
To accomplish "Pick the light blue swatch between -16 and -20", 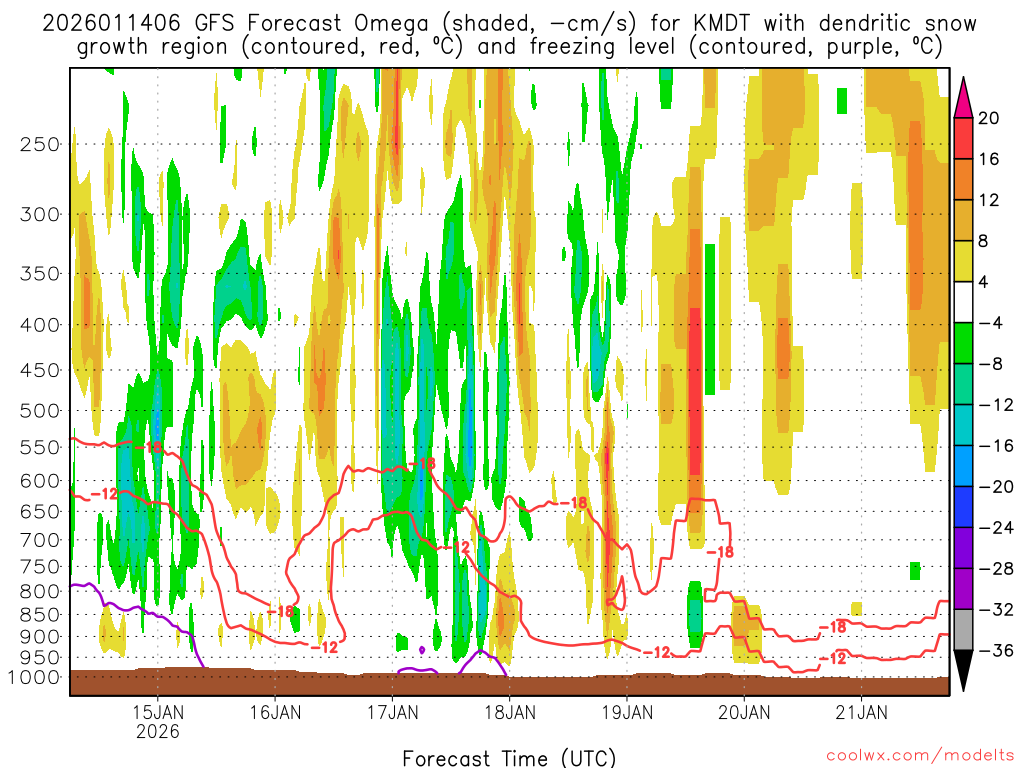I will [x=963, y=467].
